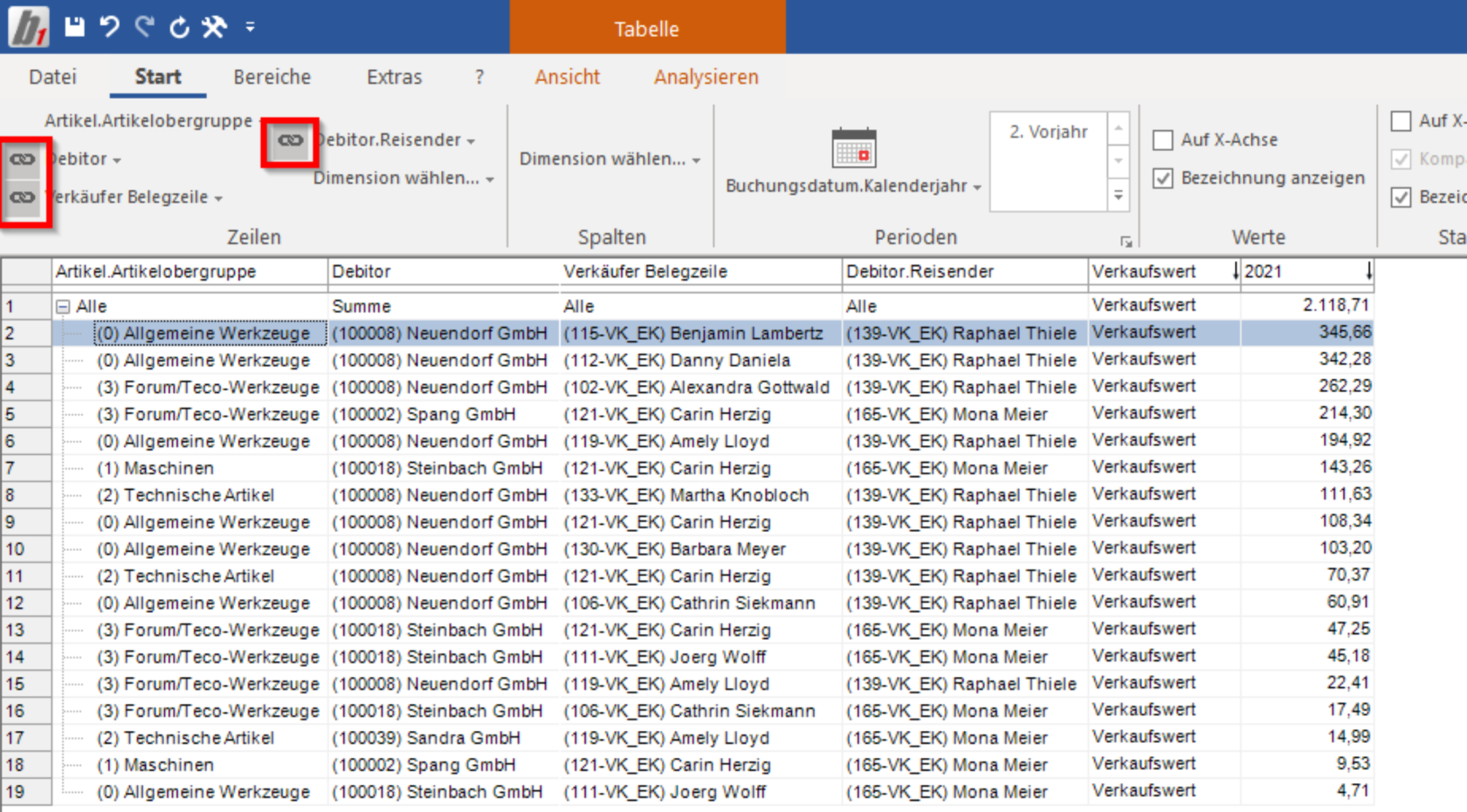Switch to the Ansicht tab
Screen dimensions: 1467x812
coord(568,77)
